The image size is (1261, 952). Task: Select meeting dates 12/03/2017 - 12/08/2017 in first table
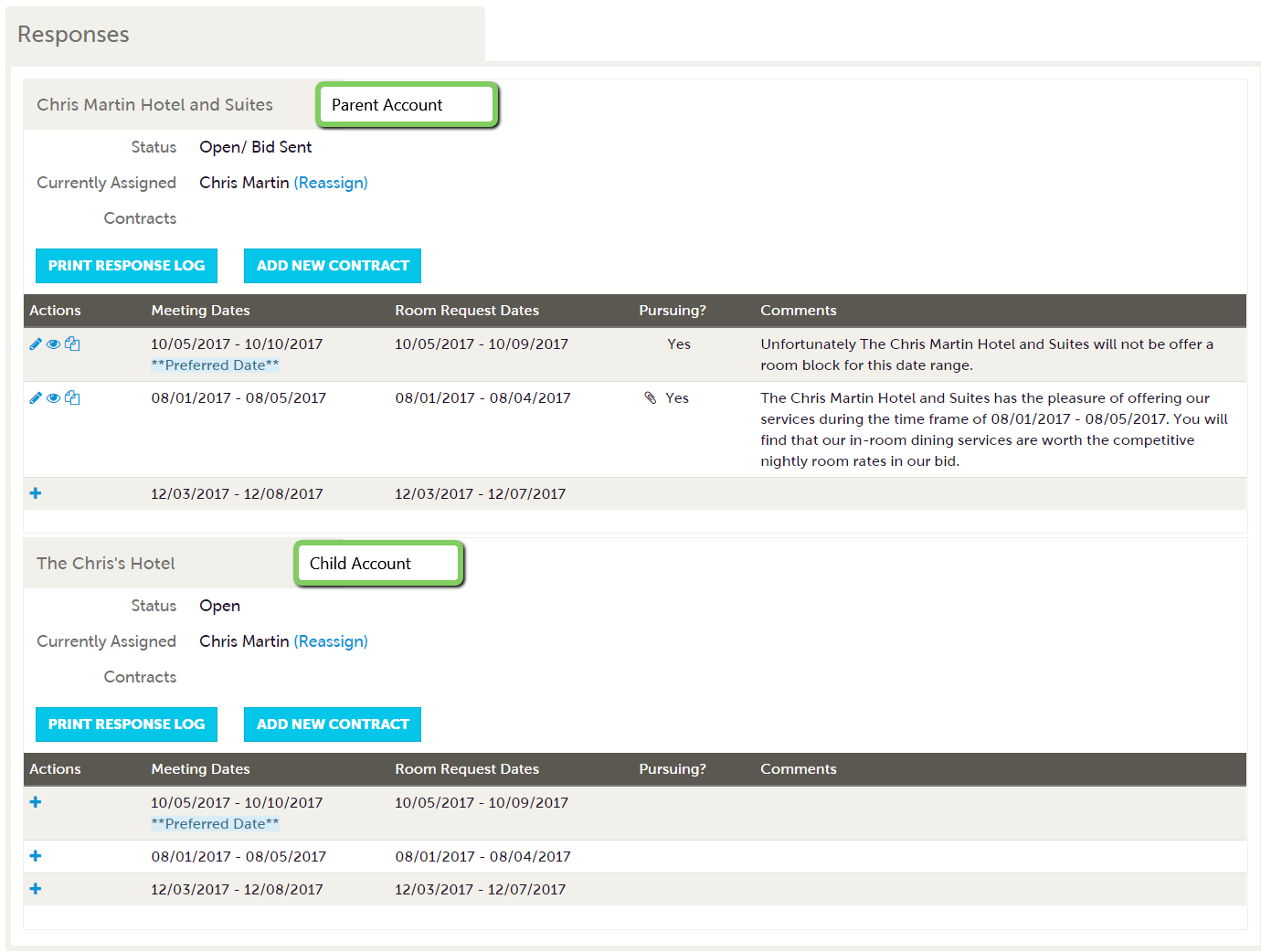pos(237,494)
